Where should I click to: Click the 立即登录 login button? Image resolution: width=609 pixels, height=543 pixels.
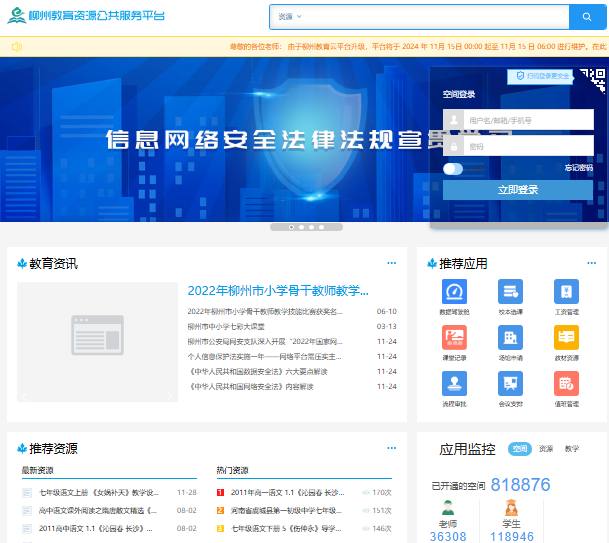pyautogui.click(x=518, y=190)
